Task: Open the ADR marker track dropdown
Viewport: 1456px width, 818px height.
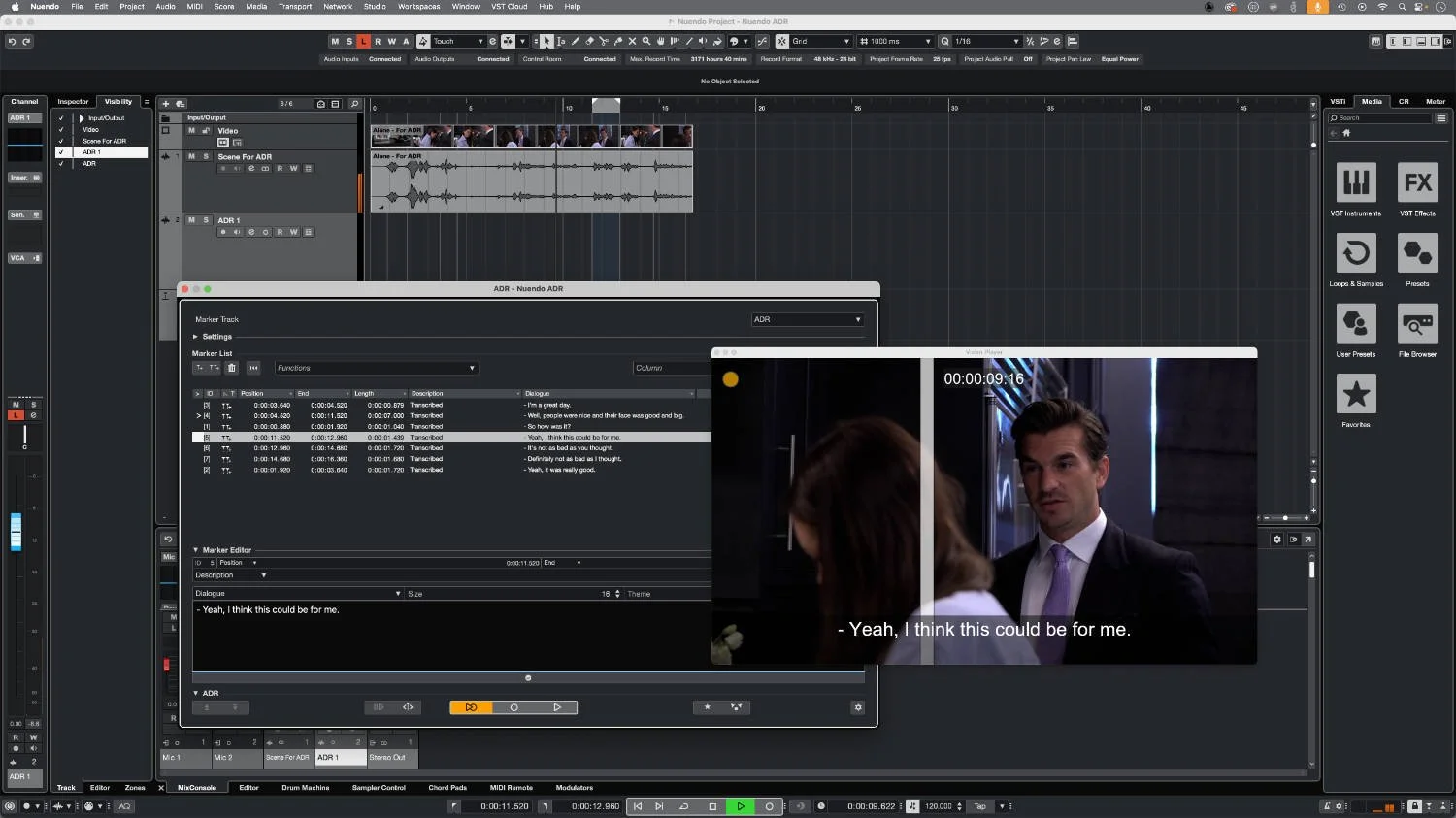Action: tap(807, 319)
